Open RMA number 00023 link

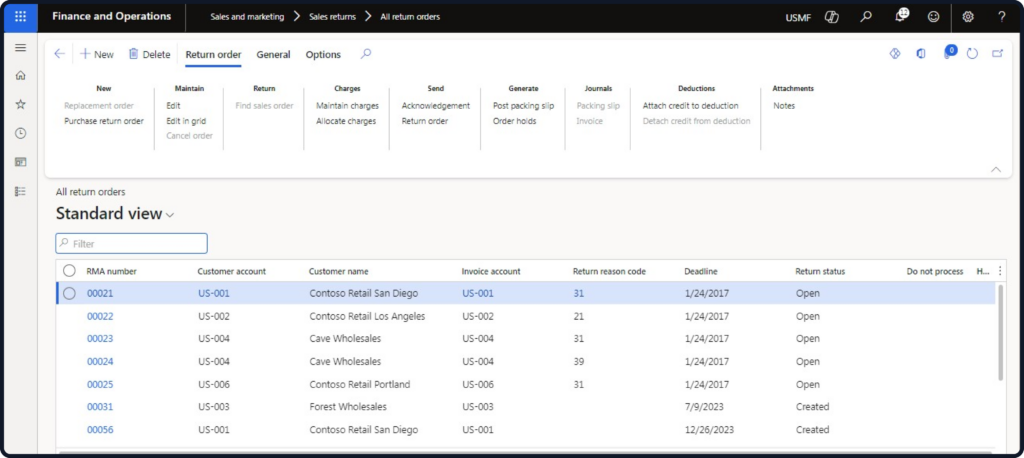point(100,338)
